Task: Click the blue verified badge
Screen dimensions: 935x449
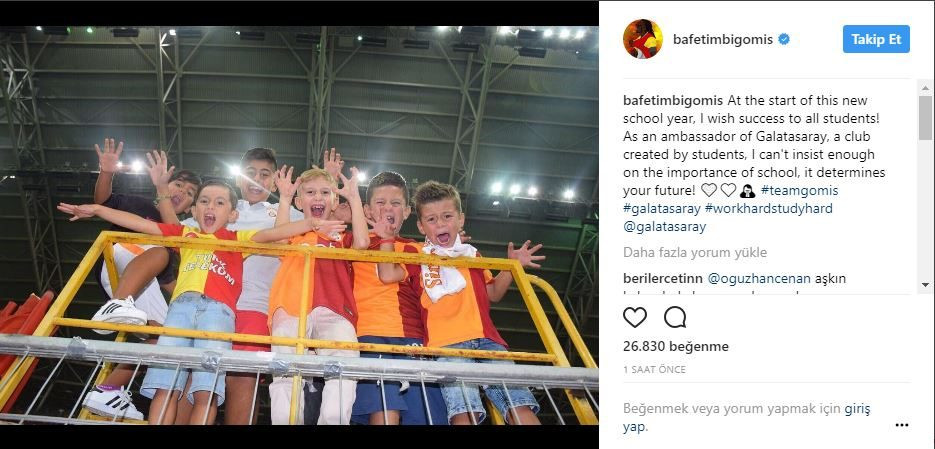Action: pyautogui.click(x=784, y=39)
